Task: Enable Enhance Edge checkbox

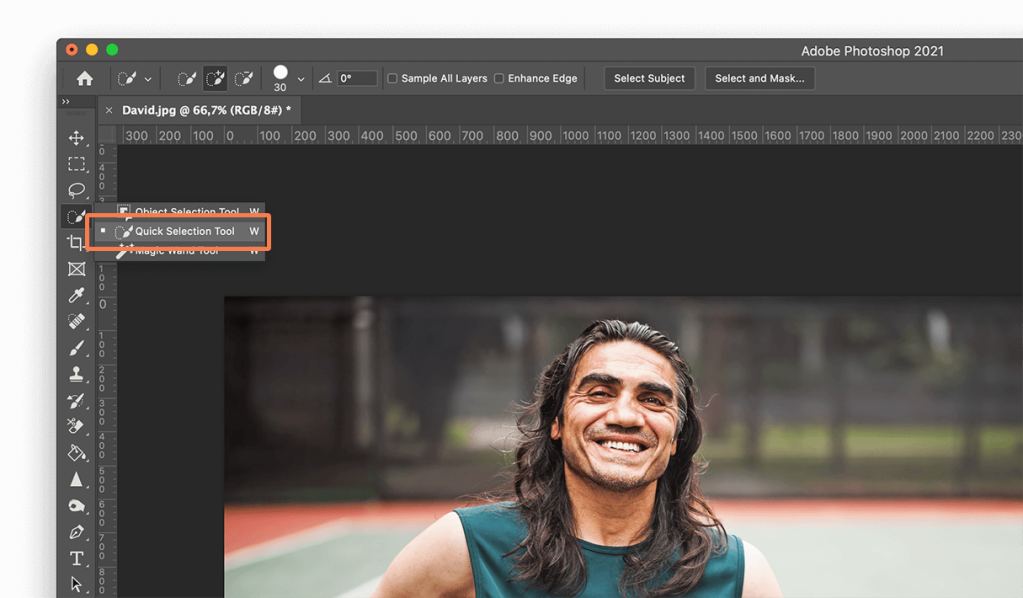Action: point(499,78)
